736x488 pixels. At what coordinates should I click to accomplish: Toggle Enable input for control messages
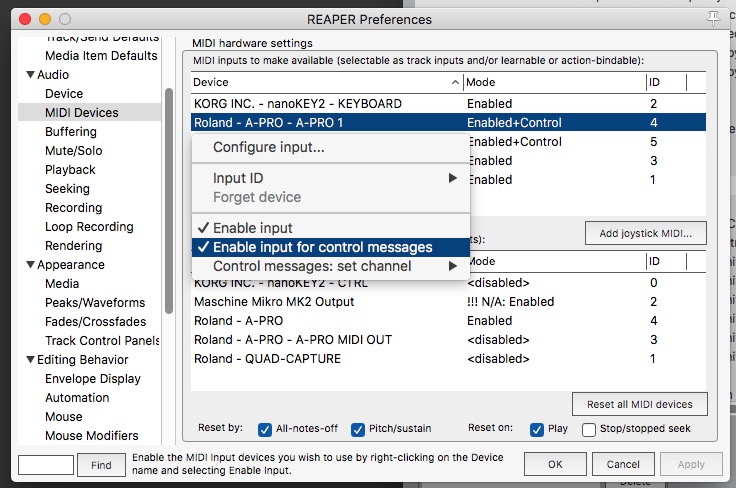(322, 247)
